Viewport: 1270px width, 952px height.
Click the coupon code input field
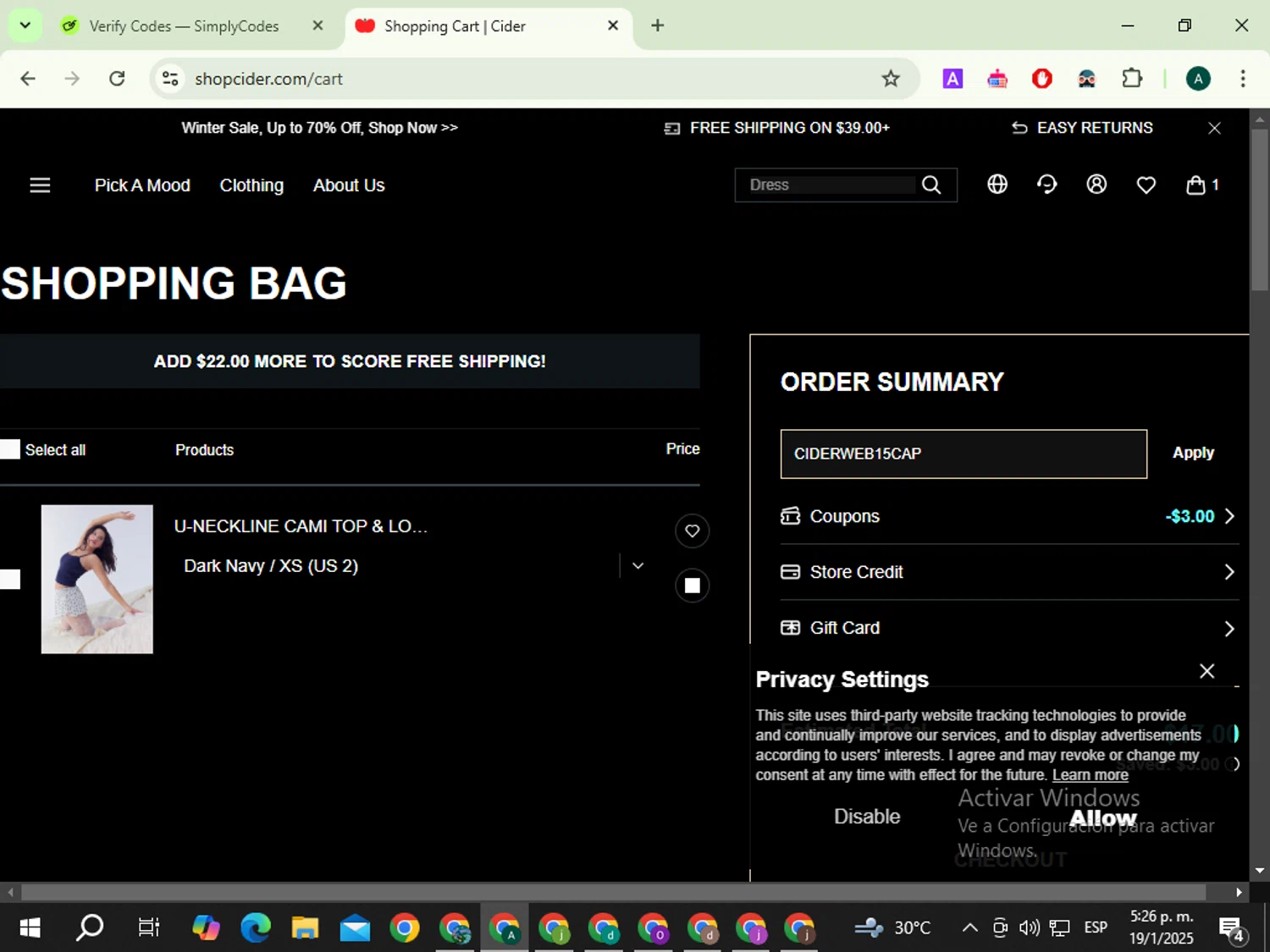(964, 454)
